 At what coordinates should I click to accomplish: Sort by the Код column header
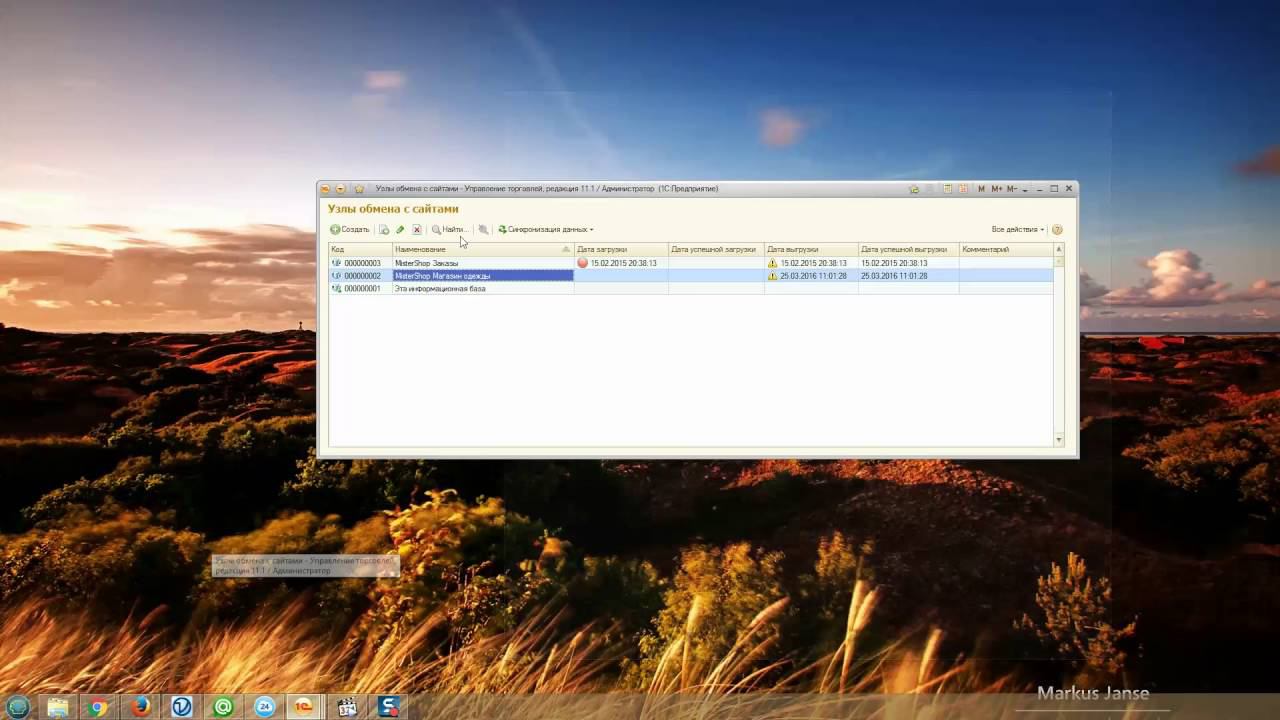click(360, 249)
